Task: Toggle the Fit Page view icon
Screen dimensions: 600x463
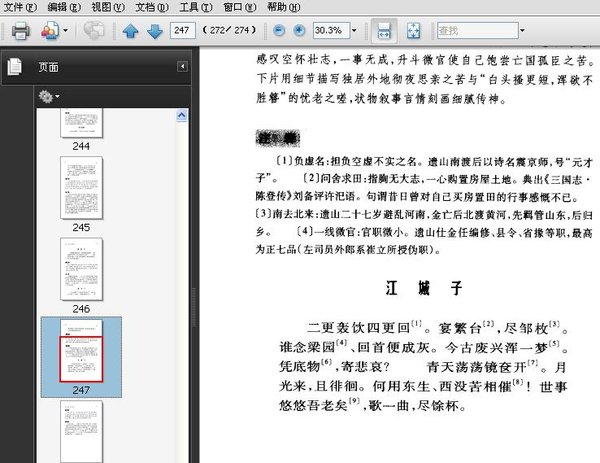Action: tap(414, 31)
